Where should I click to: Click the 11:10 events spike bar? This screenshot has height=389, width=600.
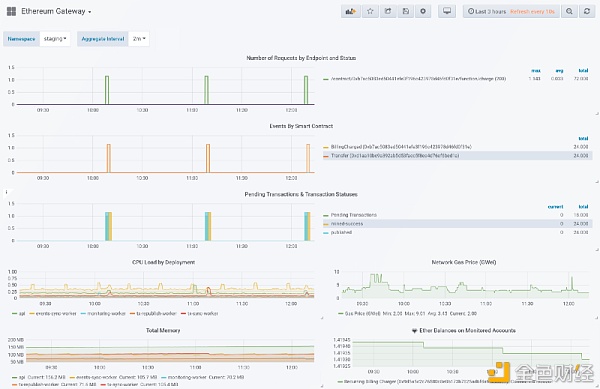(208, 158)
